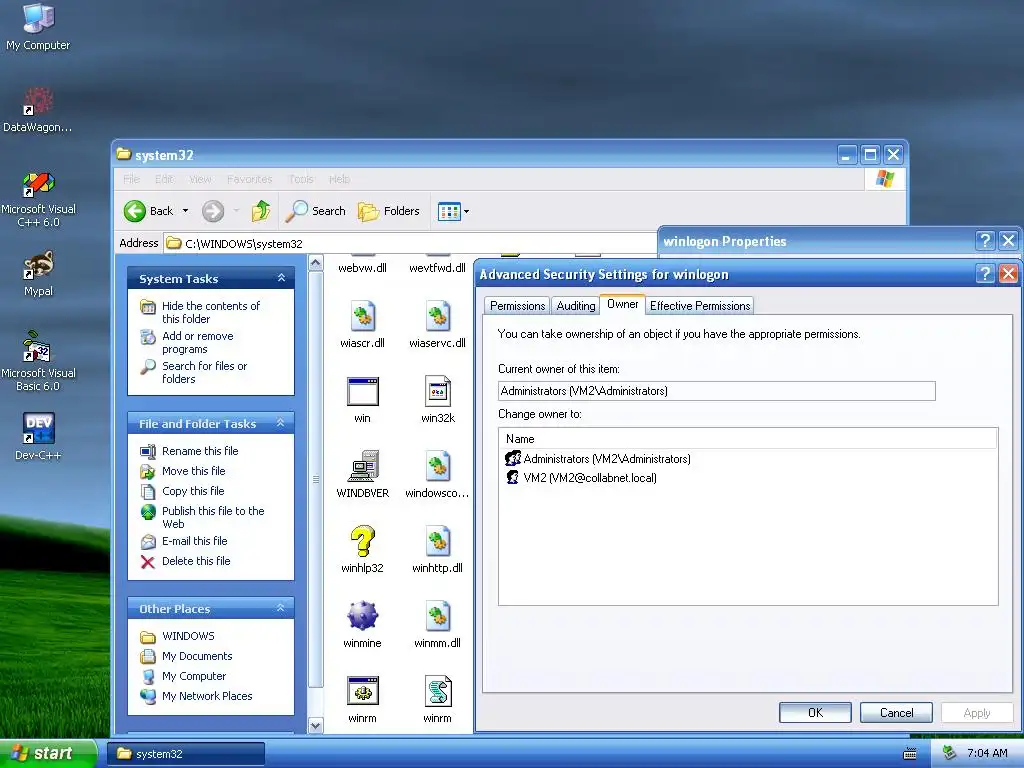Viewport: 1024px width, 768px height.
Task: Click the system32 taskbar button
Action: tap(185, 754)
